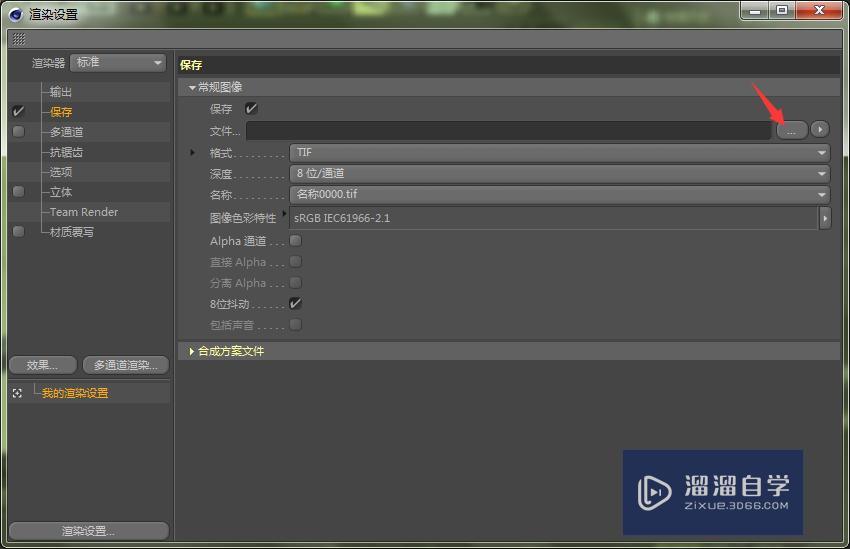Select 输出 in the settings list
The image size is (850, 549).
(61, 92)
